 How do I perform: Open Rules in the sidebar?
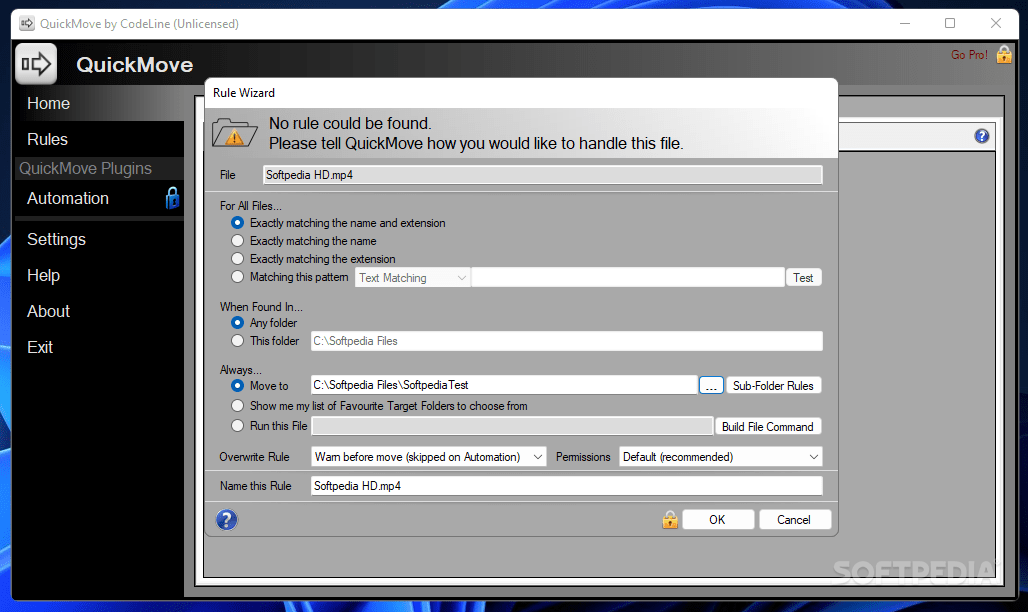(47, 139)
